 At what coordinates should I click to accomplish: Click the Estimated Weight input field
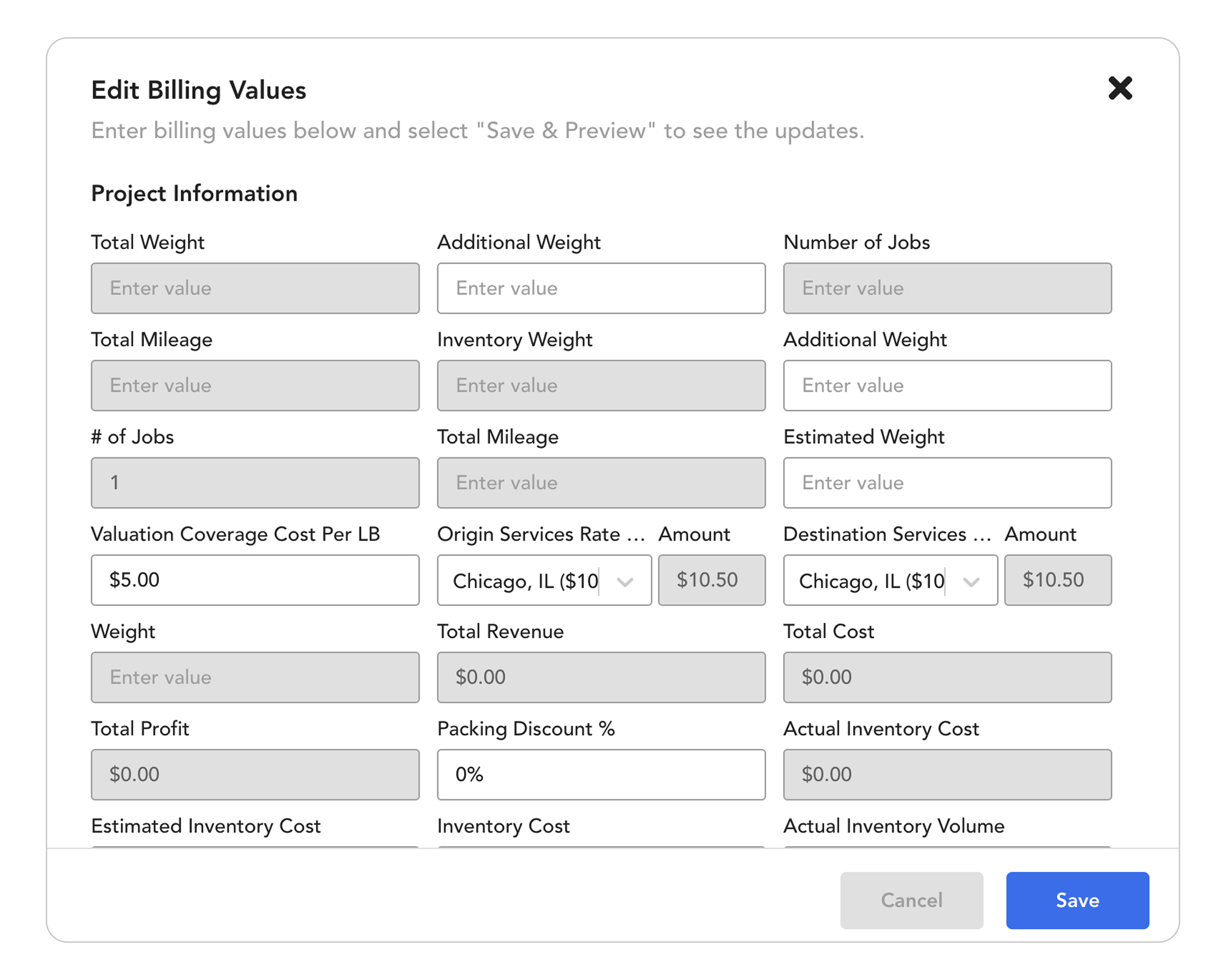click(x=947, y=482)
